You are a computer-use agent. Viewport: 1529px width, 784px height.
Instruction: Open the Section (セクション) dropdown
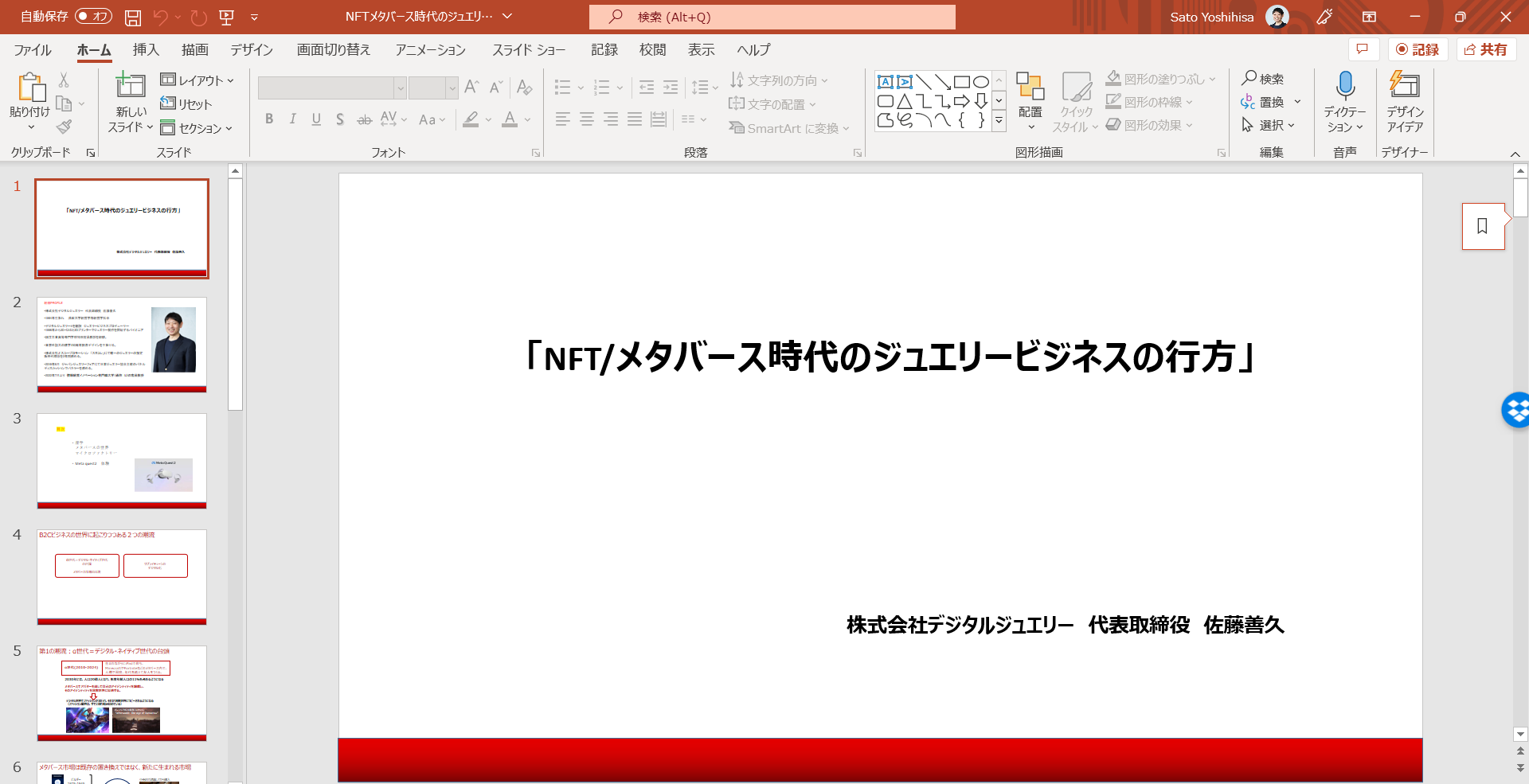click(x=197, y=128)
